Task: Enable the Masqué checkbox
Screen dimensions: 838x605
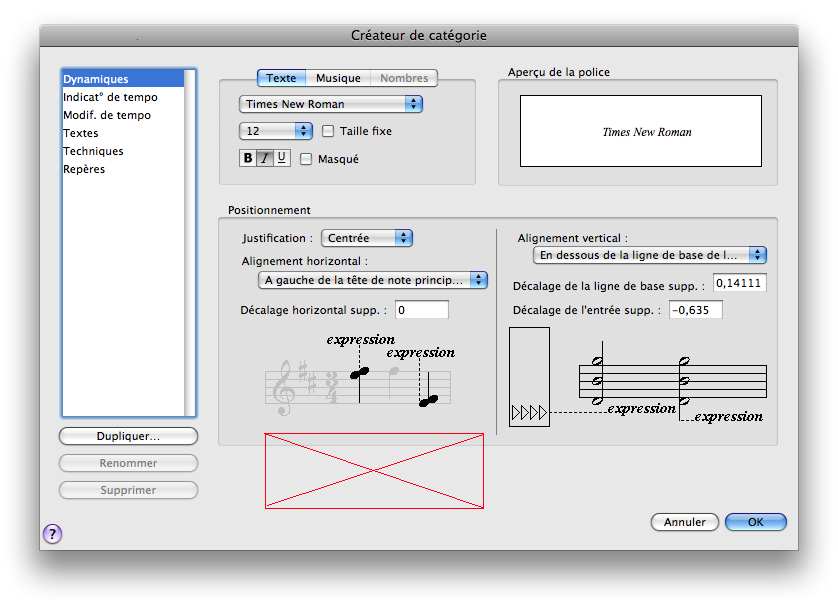Action: click(x=307, y=159)
